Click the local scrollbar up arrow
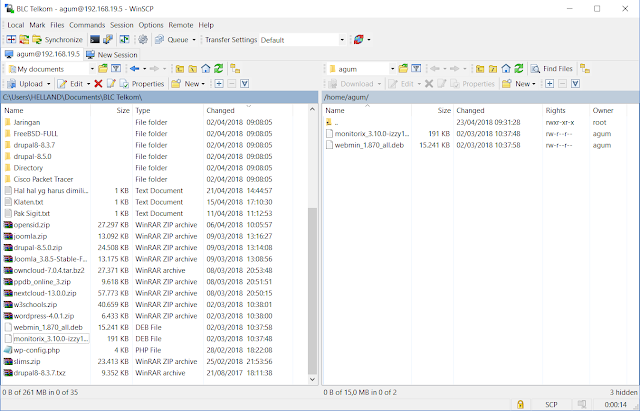640x411 pixels. [x=312, y=109]
